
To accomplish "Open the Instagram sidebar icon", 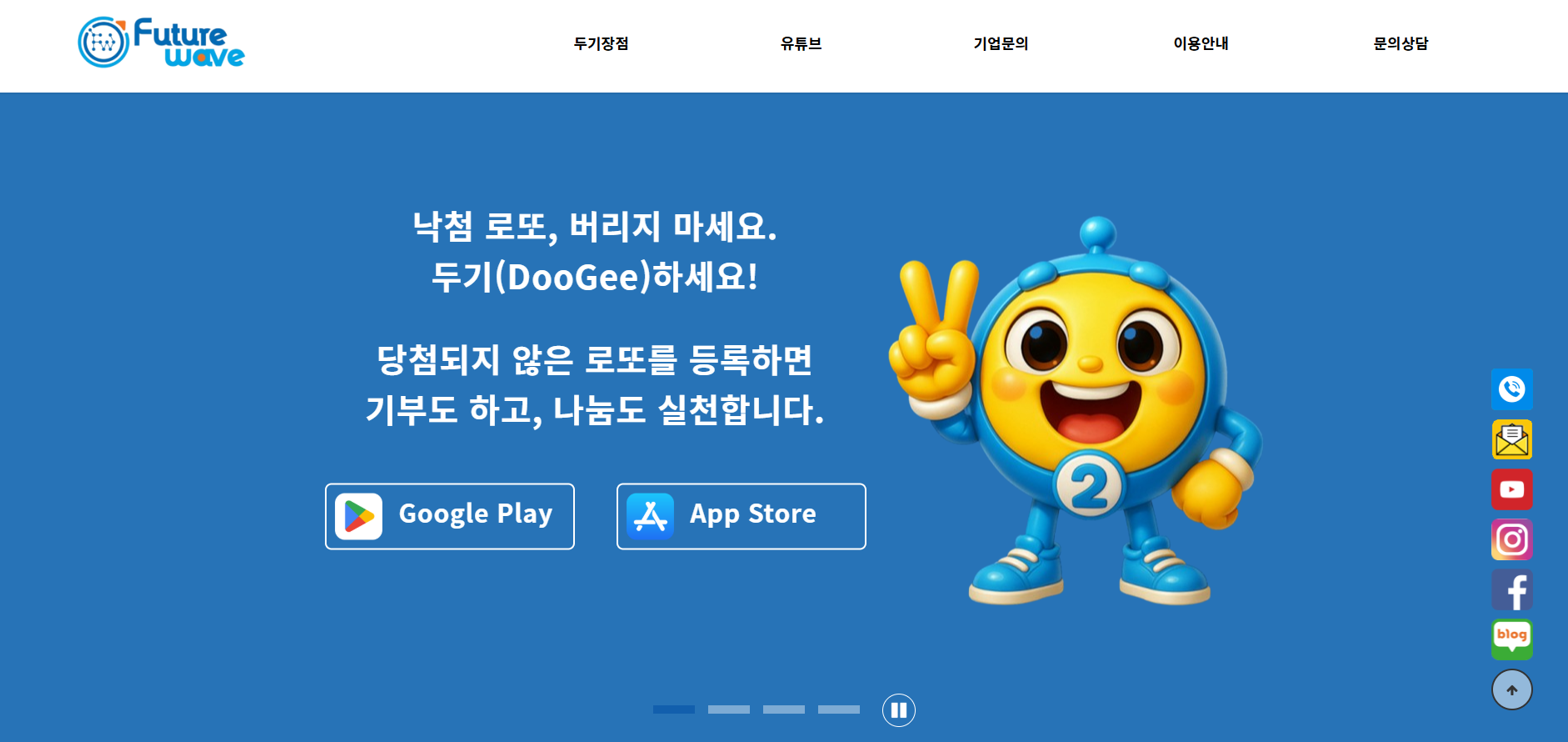I will pos(1511,539).
